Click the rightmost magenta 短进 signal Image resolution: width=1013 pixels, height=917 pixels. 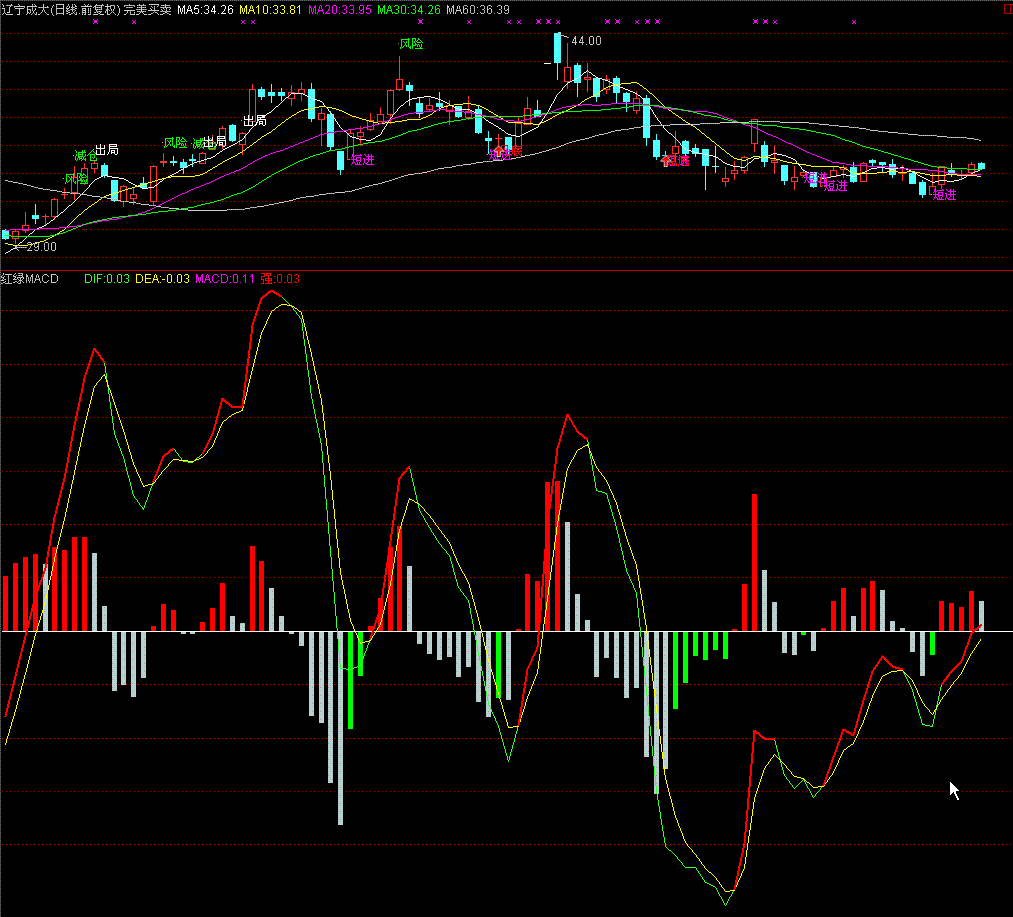945,195
